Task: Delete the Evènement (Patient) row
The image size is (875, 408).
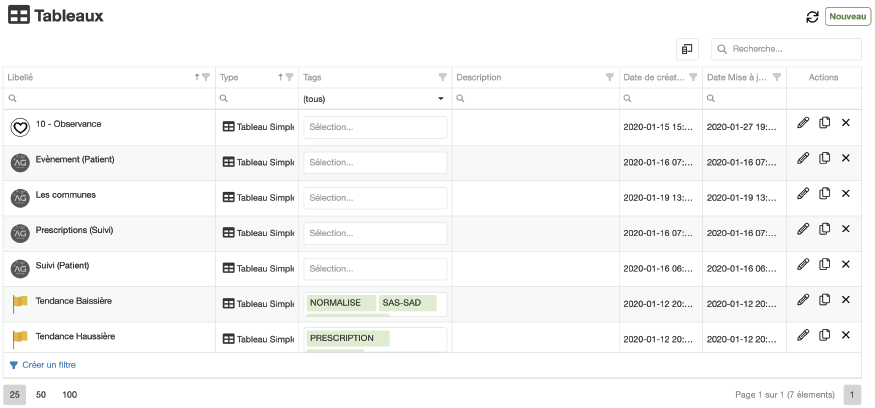Action: click(x=845, y=158)
